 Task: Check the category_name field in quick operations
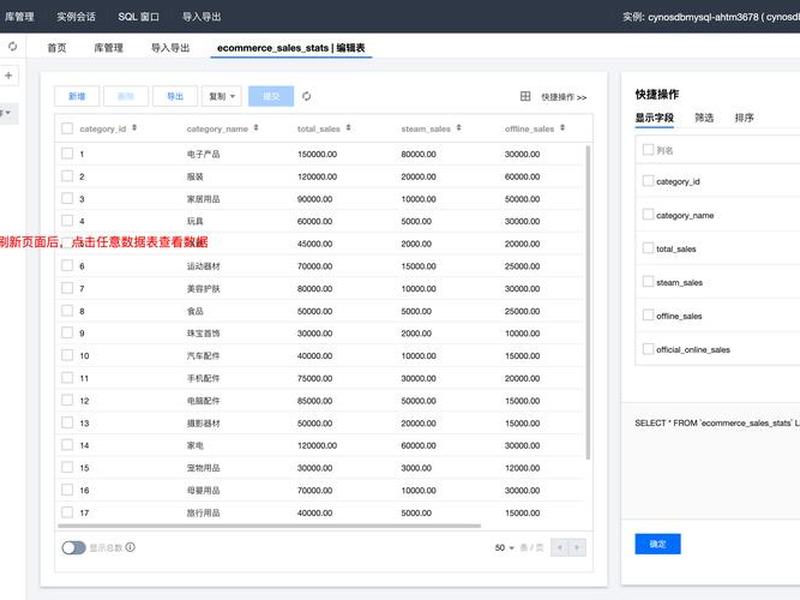(x=648, y=214)
